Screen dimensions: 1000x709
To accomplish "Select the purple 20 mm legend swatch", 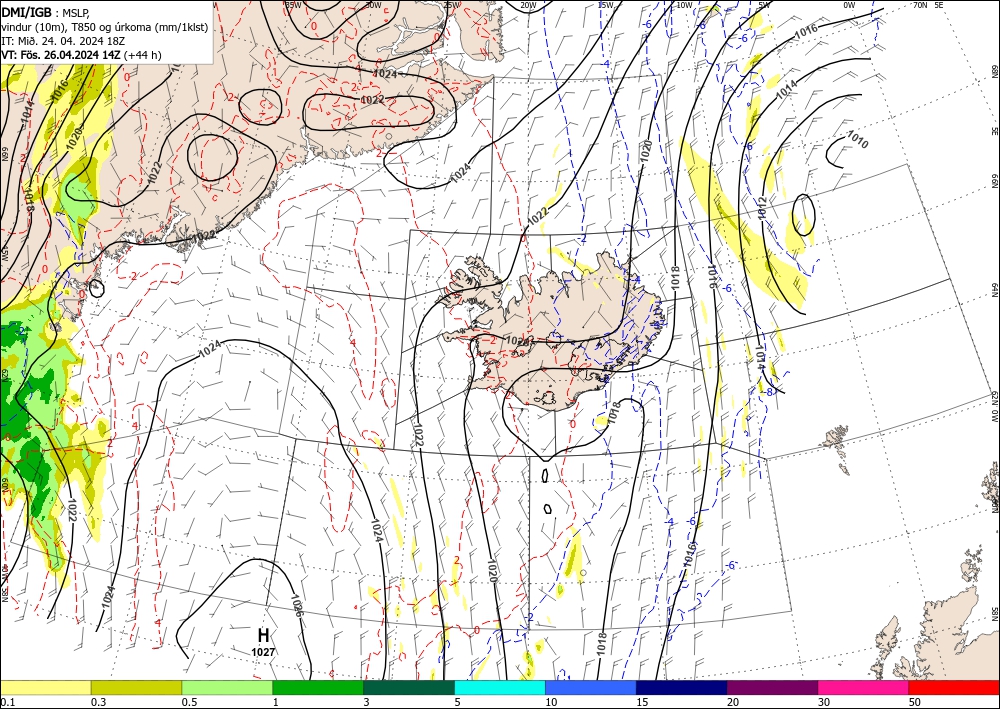I will (772, 687).
